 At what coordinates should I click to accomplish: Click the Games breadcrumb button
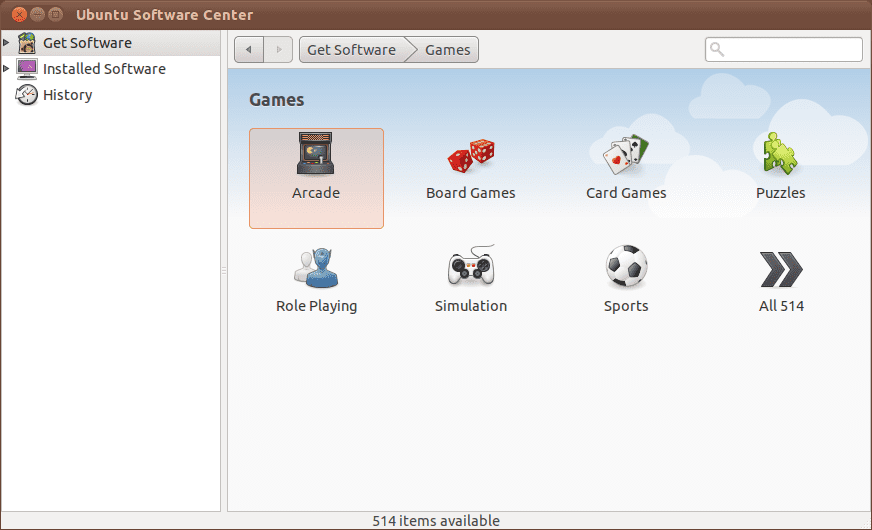(x=447, y=50)
